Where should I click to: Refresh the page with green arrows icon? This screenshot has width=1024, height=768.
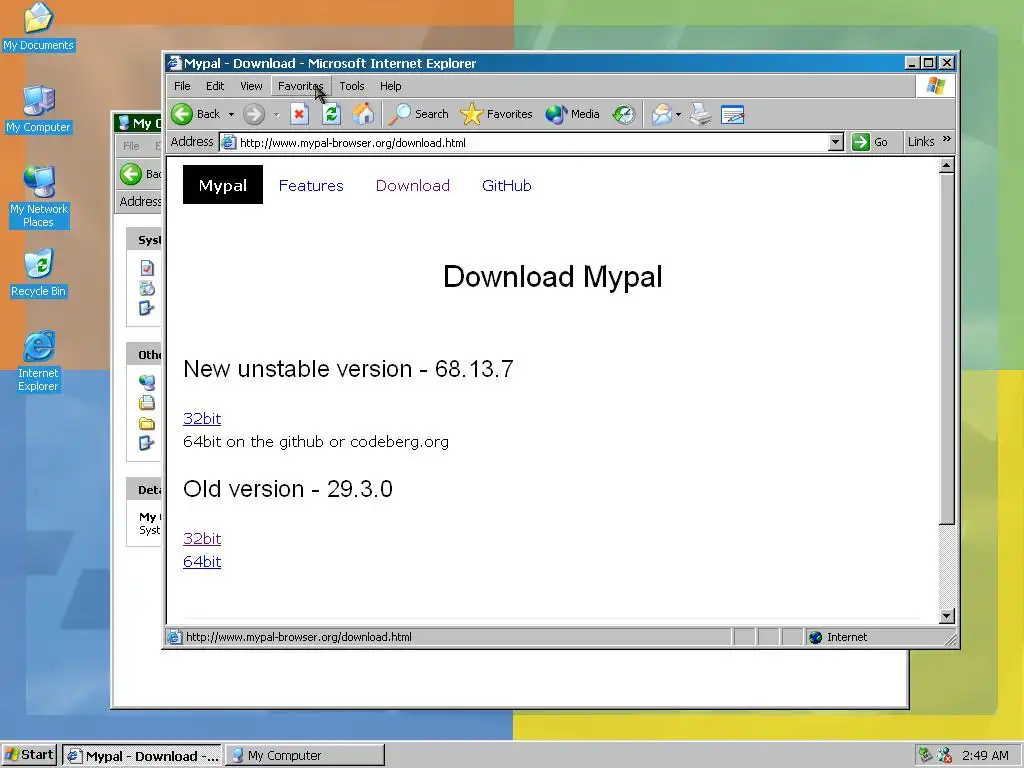click(331, 114)
